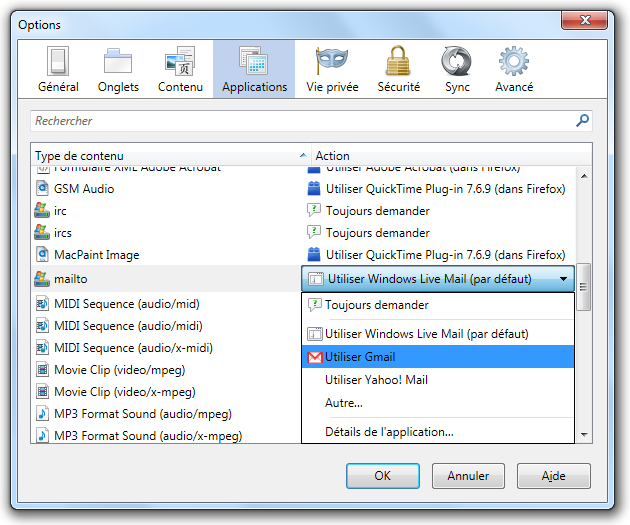630x525 pixels.
Task: Switch to the Onglets panel
Action: (x=118, y=69)
